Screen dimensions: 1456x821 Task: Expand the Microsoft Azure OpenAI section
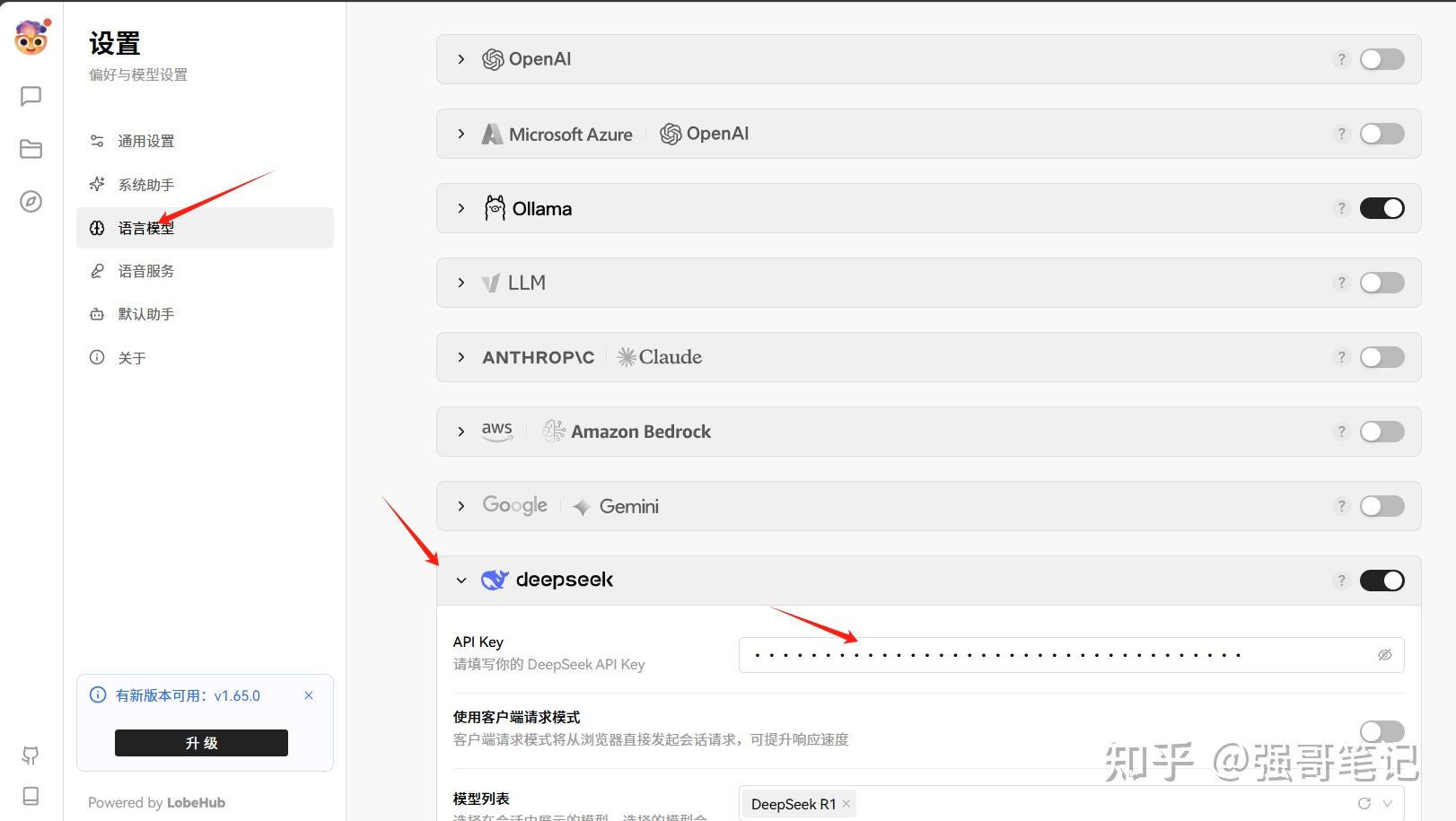pyautogui.click(x=461, y=134)
